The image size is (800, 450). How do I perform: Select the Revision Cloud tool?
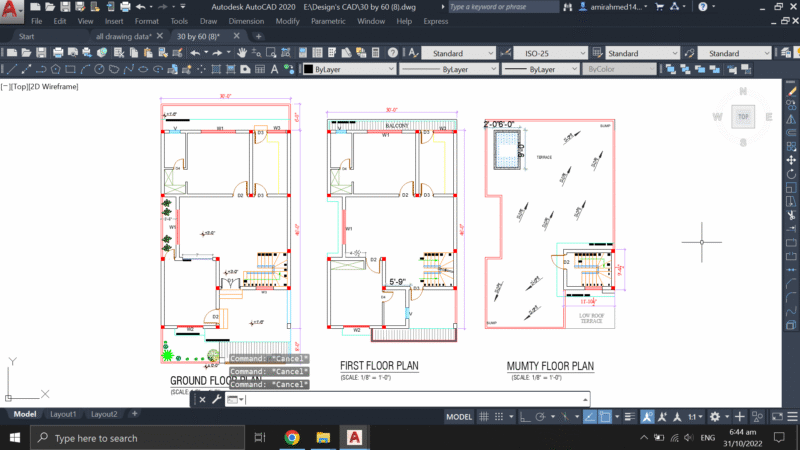(114, 69)
